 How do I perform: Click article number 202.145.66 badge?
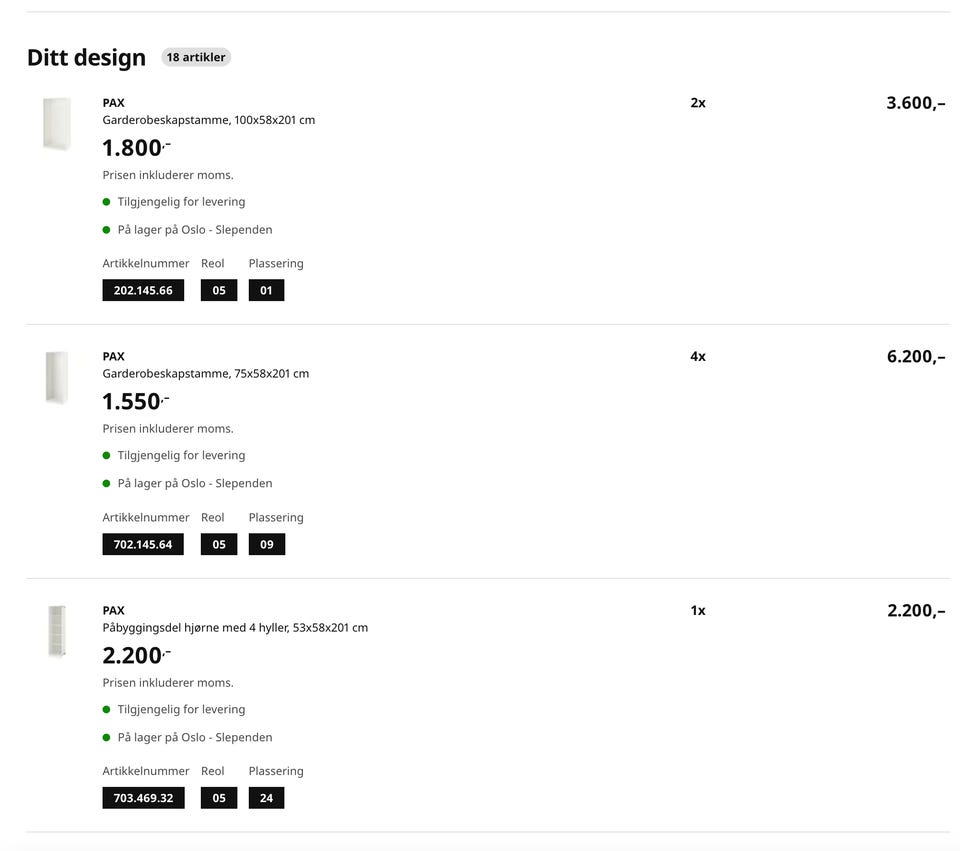click(143, 291)
